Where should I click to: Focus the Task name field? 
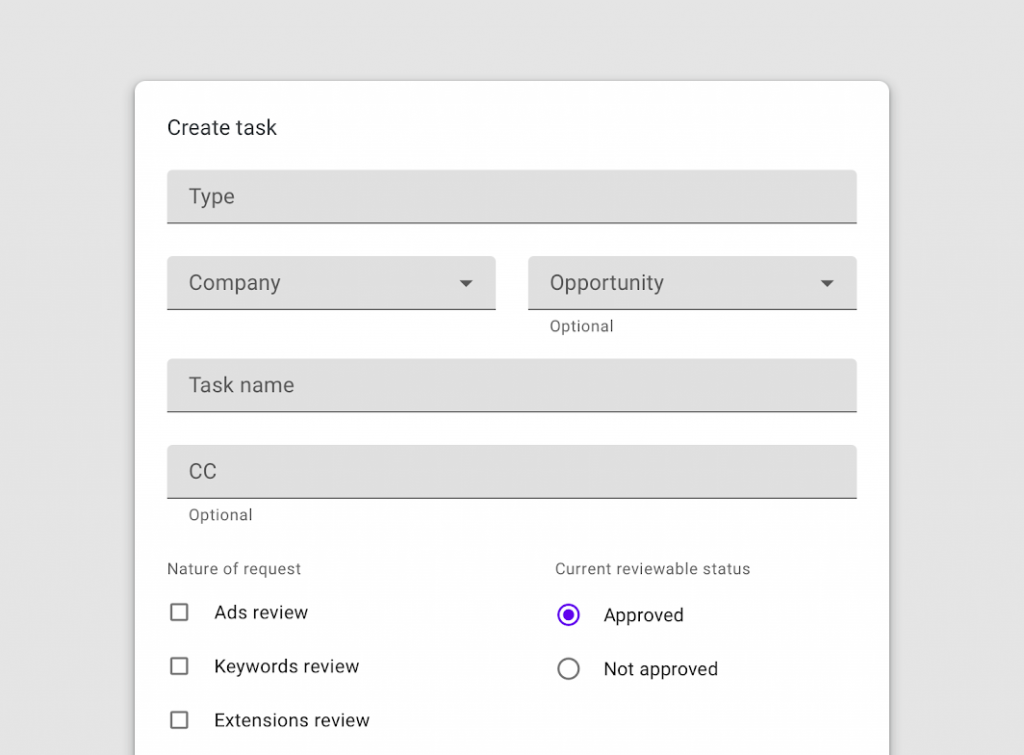pos(511,385)
